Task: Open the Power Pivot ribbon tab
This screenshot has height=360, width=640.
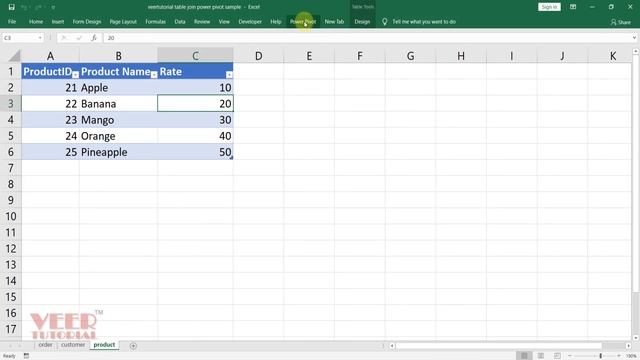Action: click(303, 22)
